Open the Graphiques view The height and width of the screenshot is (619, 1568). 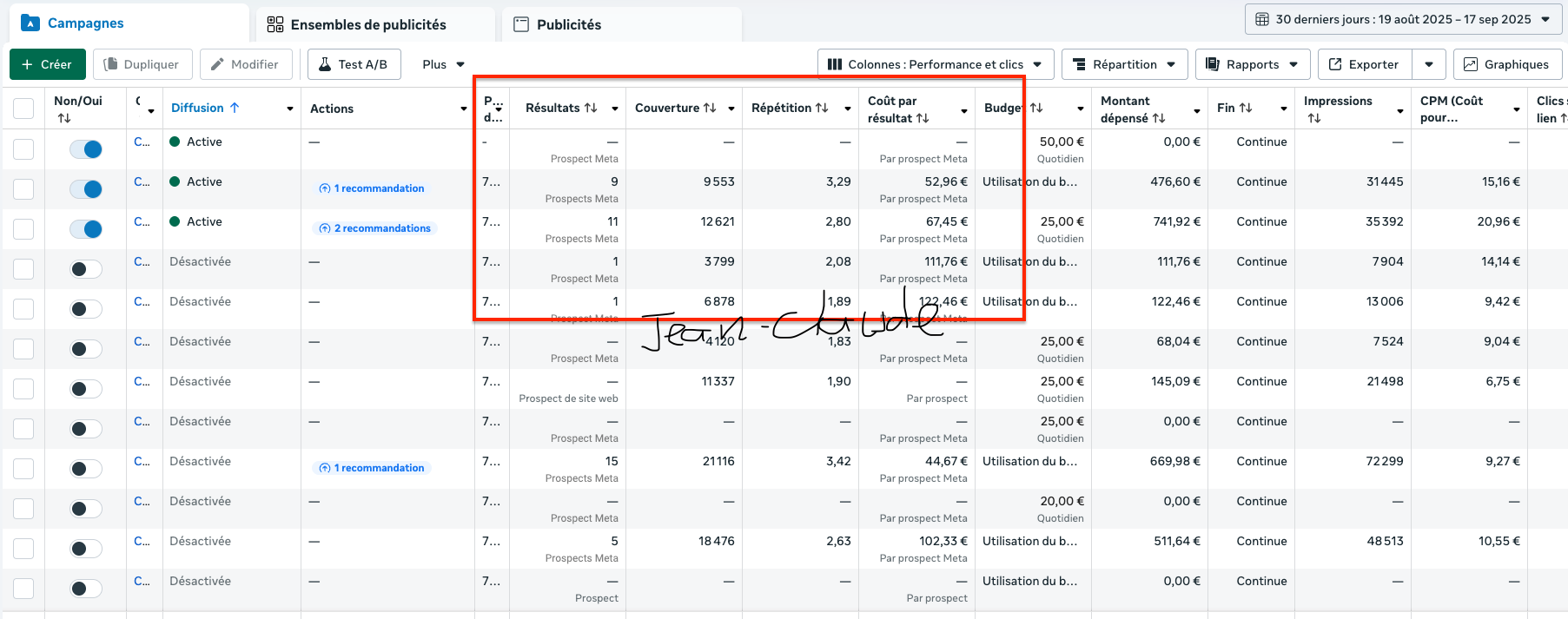tap(1507, 64)
